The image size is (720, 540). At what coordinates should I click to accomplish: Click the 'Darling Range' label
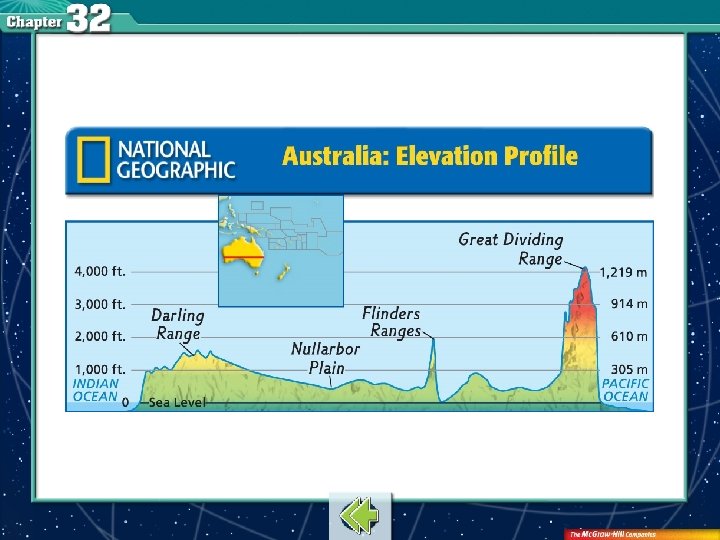tap(178, 325)
